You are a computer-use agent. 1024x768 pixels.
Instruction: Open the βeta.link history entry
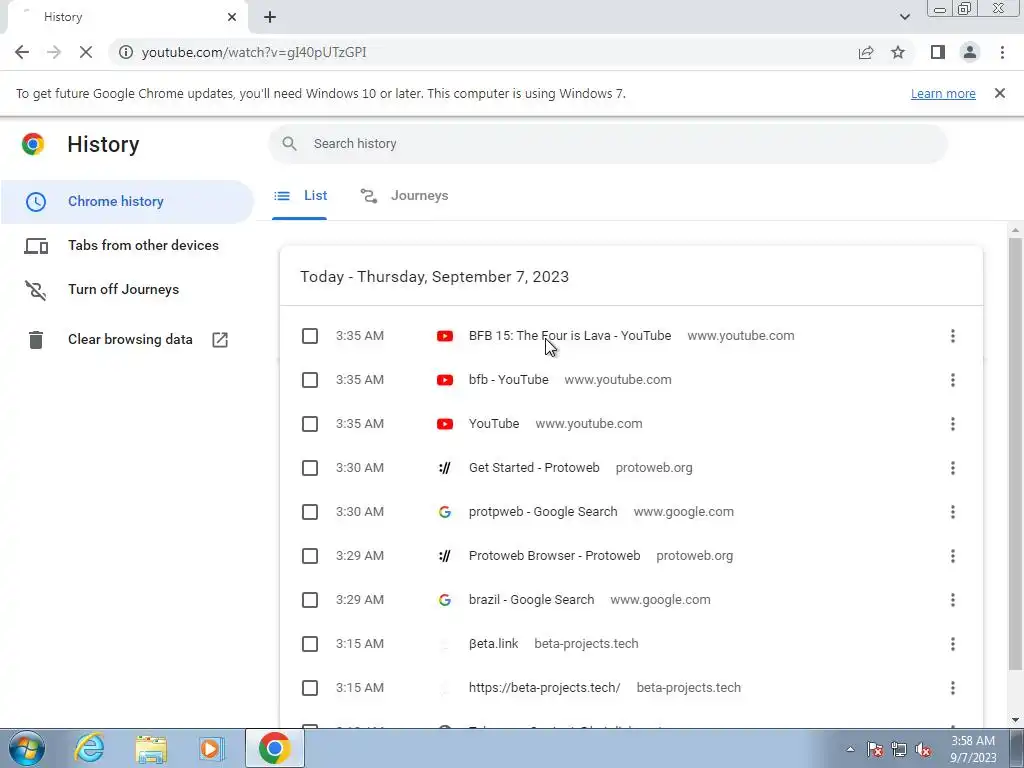pyautogui.click(x=493, y=644)
